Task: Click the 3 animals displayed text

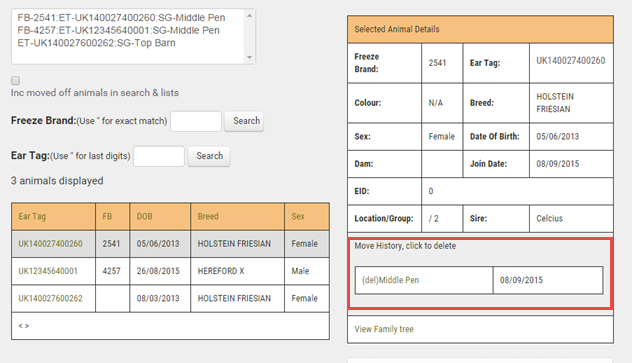Action: 57,181
